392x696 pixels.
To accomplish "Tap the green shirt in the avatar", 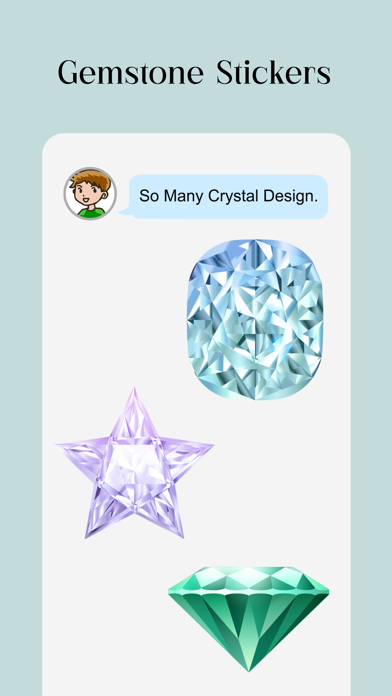I will point(91,212).
